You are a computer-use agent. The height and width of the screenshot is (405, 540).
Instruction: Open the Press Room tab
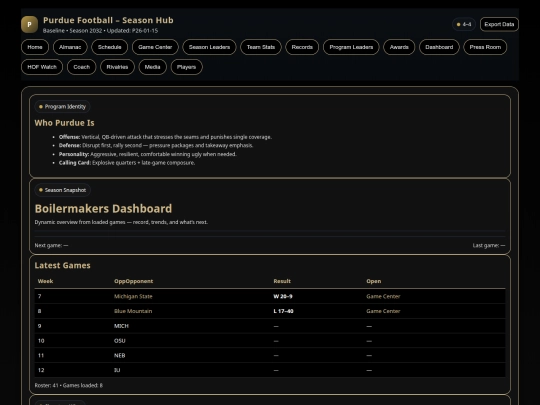click(x=485, y=47)
